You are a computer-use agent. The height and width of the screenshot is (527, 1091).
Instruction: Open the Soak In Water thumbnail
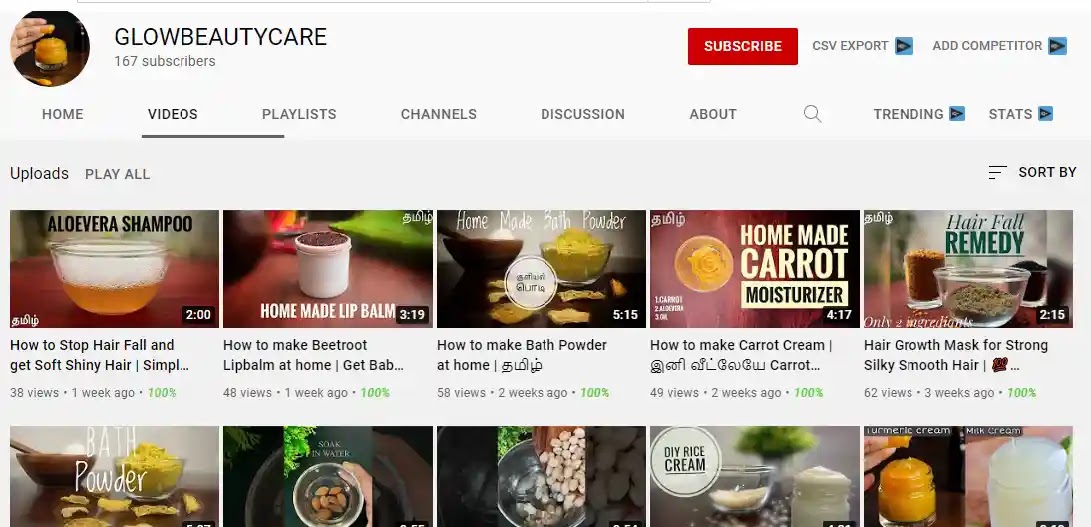click(x=328, y=476)
